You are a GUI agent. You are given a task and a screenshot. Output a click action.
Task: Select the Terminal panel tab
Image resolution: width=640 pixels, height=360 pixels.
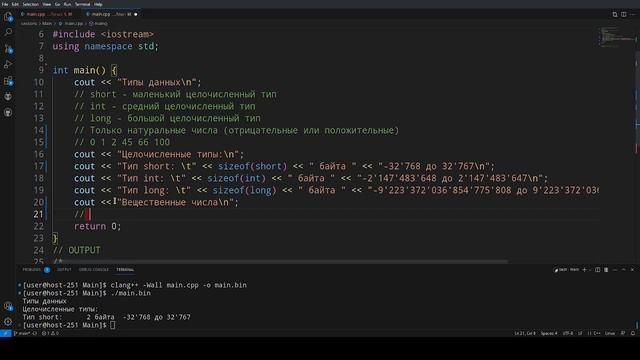pyautogui.click(x=125, y=270)
